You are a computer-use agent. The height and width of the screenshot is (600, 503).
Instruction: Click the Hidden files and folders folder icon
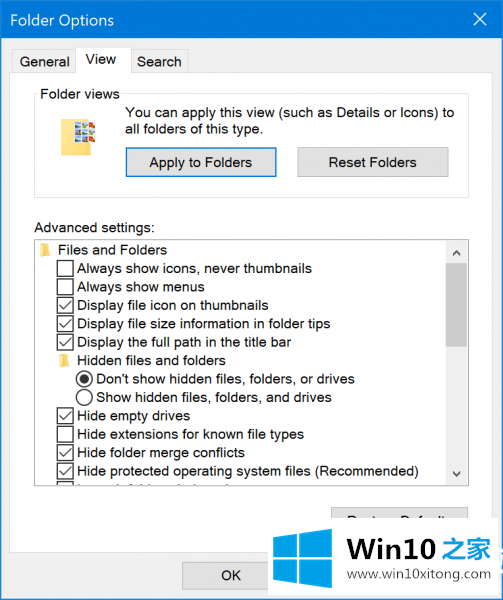click(64, 361)
